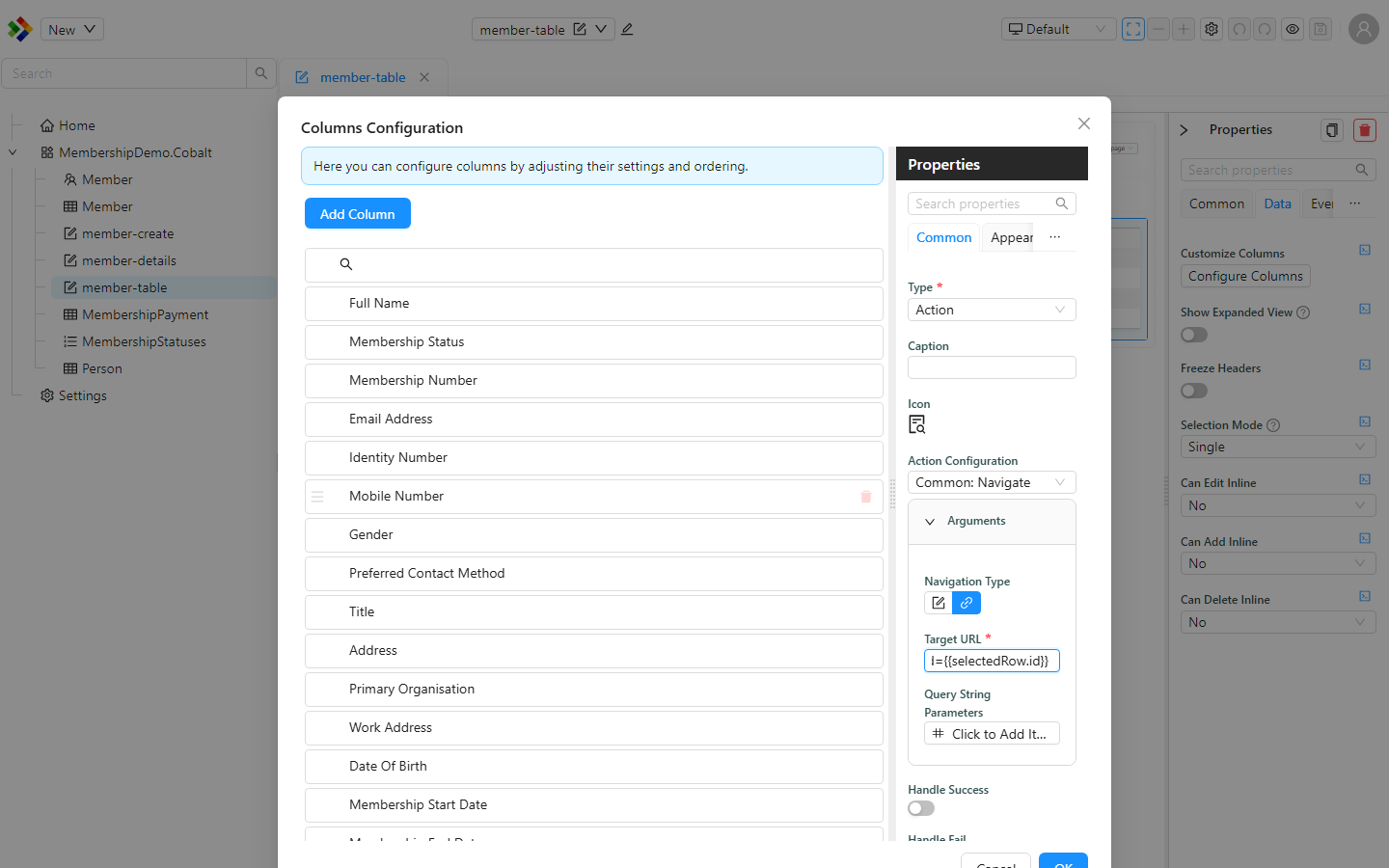
Task: Click the user avatar icon
Action: point(1364,29)
